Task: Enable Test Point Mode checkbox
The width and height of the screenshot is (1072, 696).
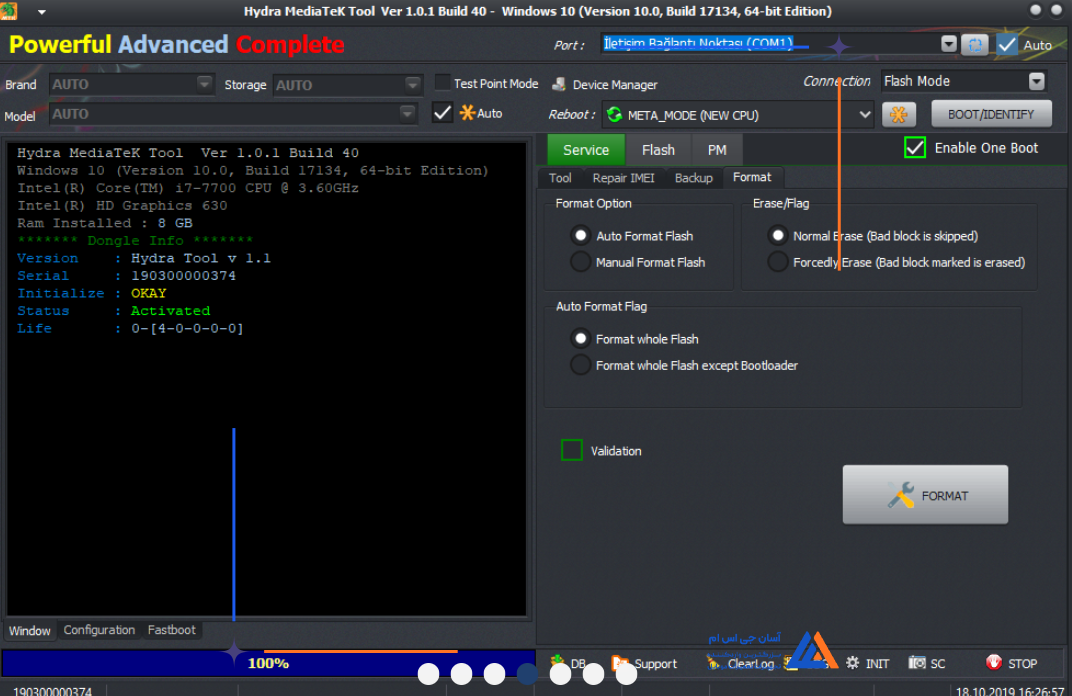Action: coord(442,83)
